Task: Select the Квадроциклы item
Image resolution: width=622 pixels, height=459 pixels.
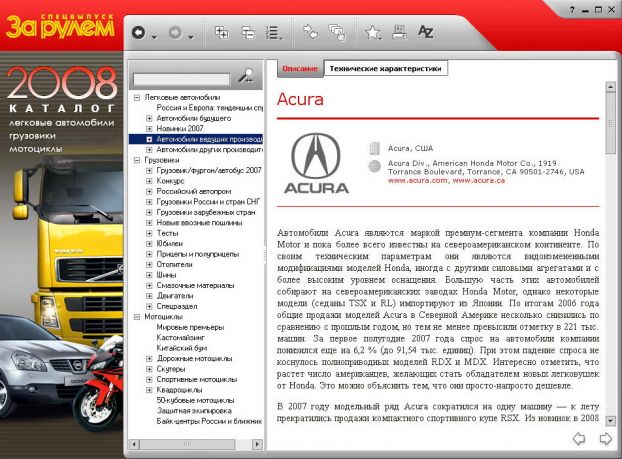Action: click(x=179, y=390)
